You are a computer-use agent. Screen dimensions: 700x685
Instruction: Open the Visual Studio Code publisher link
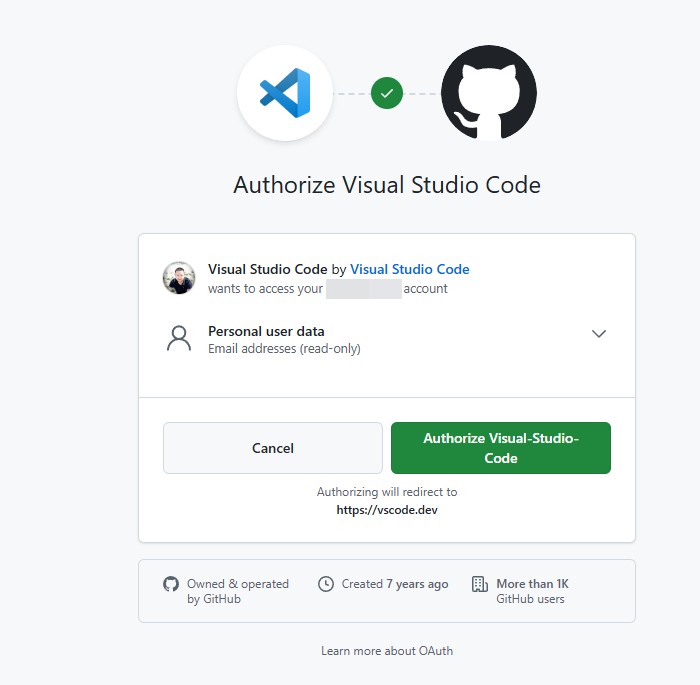(409, 269)
